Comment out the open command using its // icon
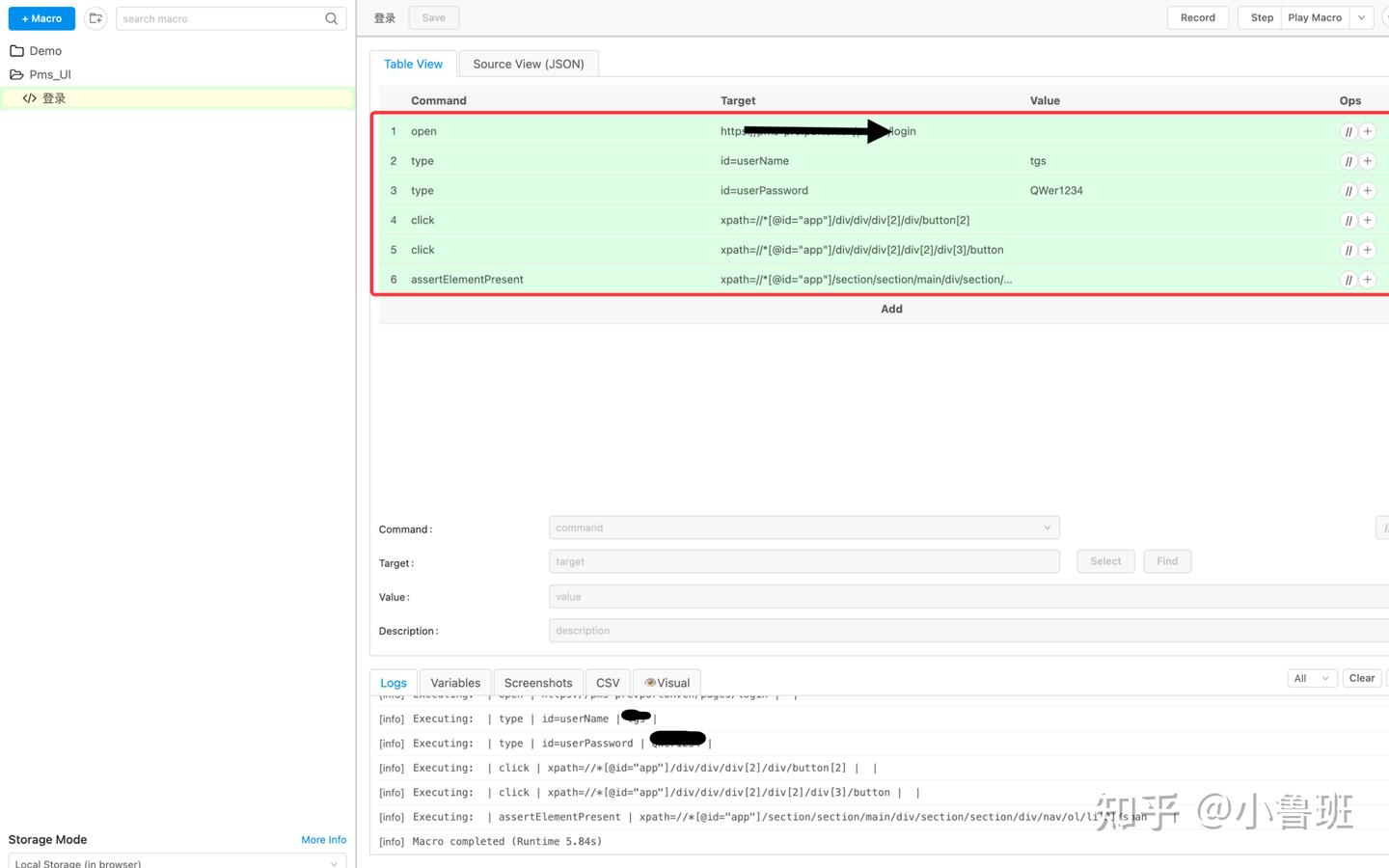Screen dimensions: 1389x868 [1348, 131]
